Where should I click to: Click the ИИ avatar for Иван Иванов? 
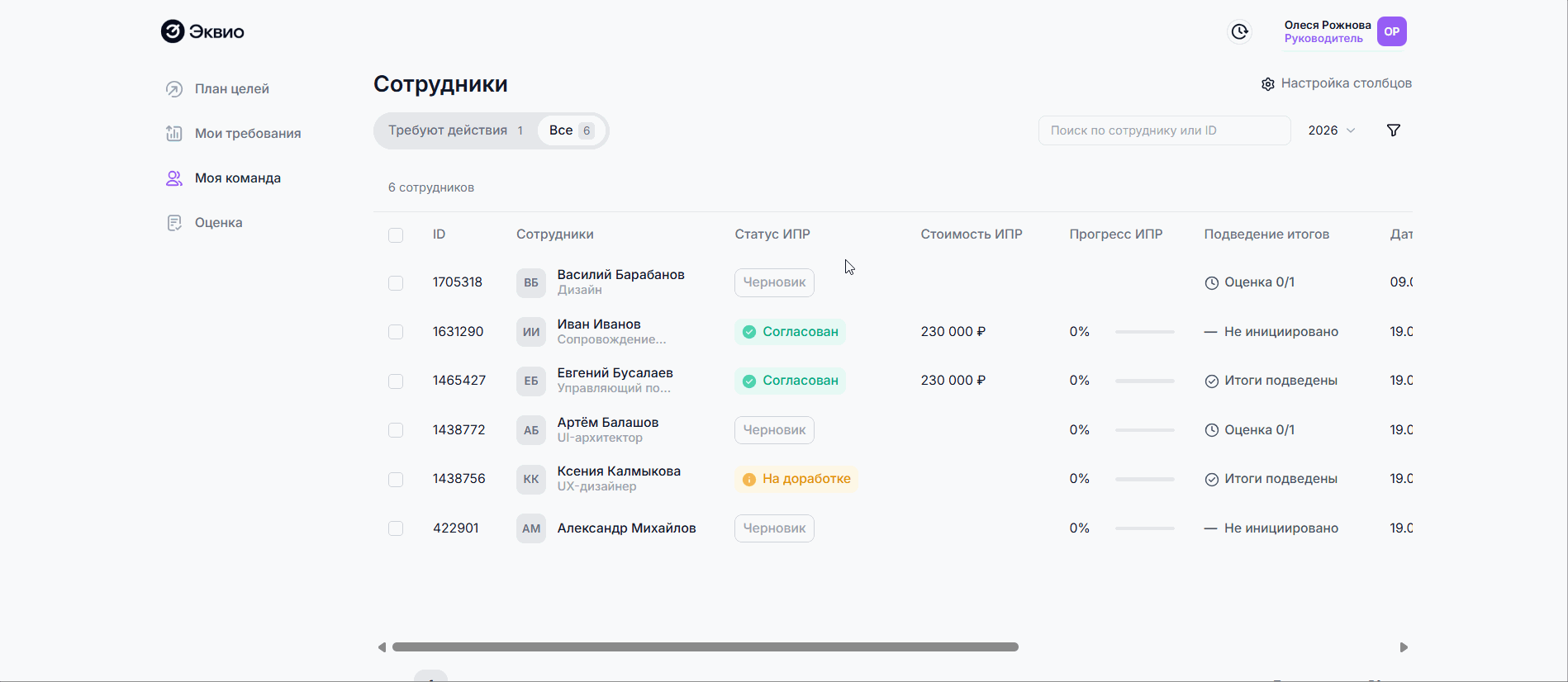click(531, 332)
